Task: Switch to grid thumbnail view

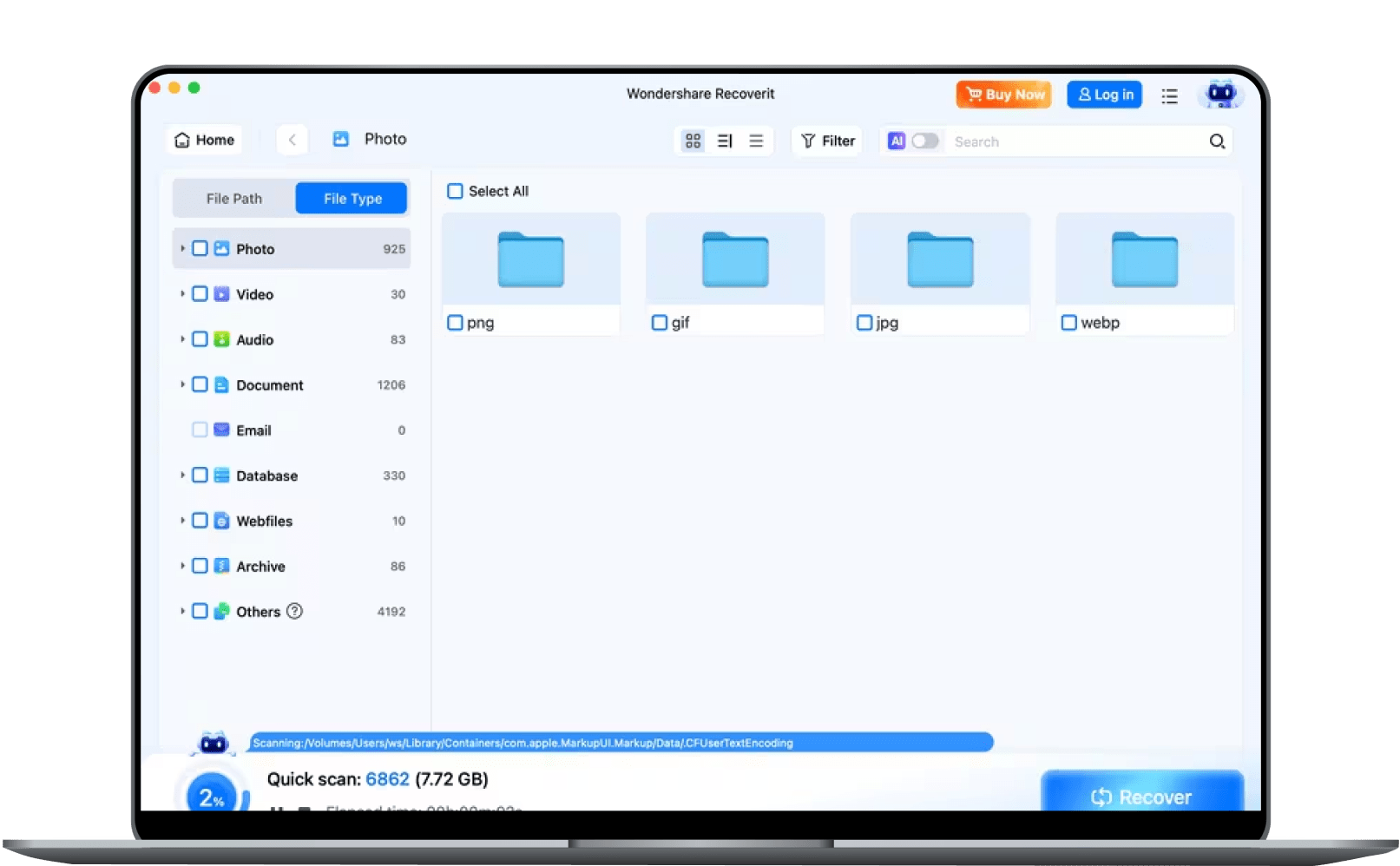Action: (693, 141)
